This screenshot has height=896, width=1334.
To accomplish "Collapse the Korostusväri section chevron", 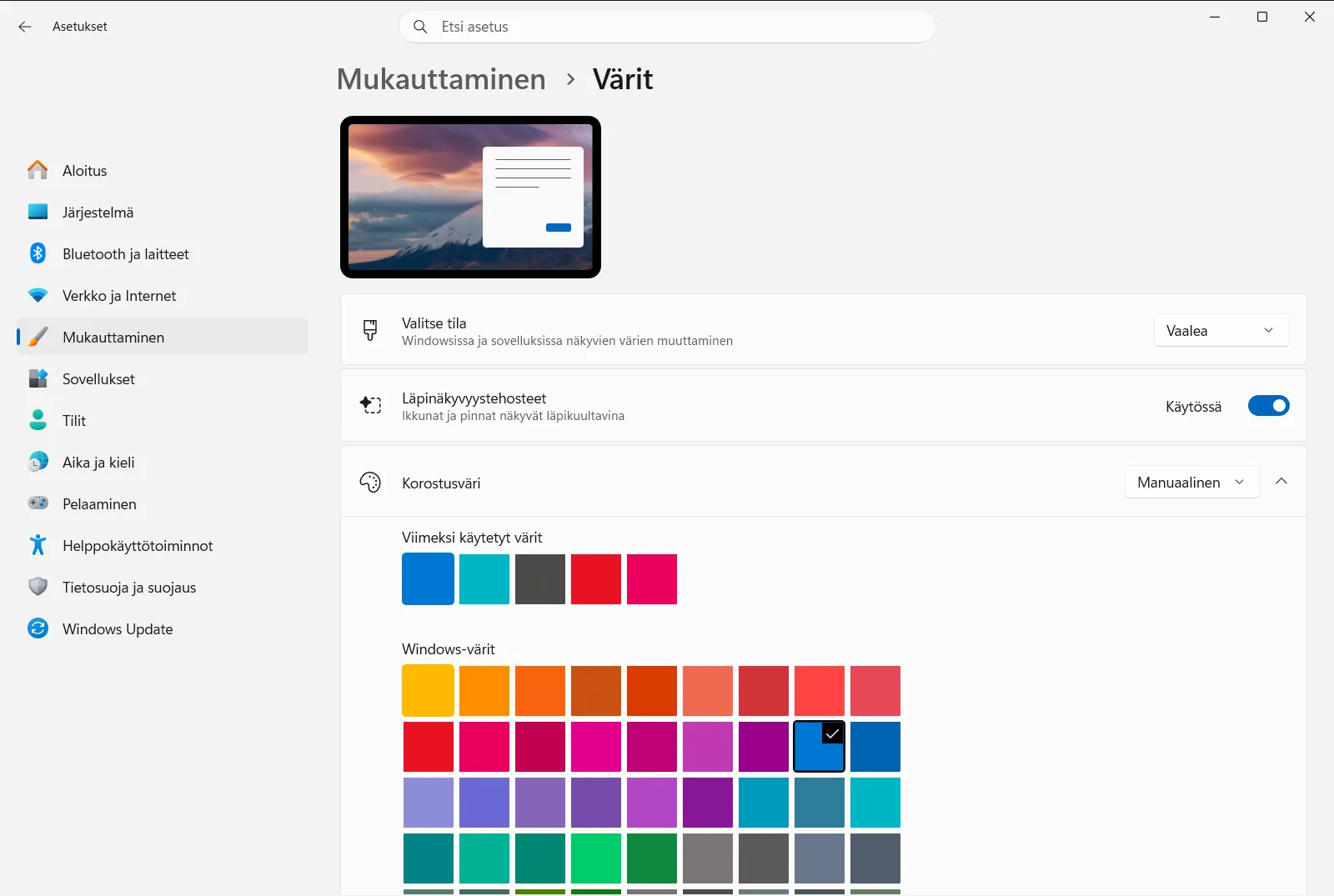I will 1281,482.
